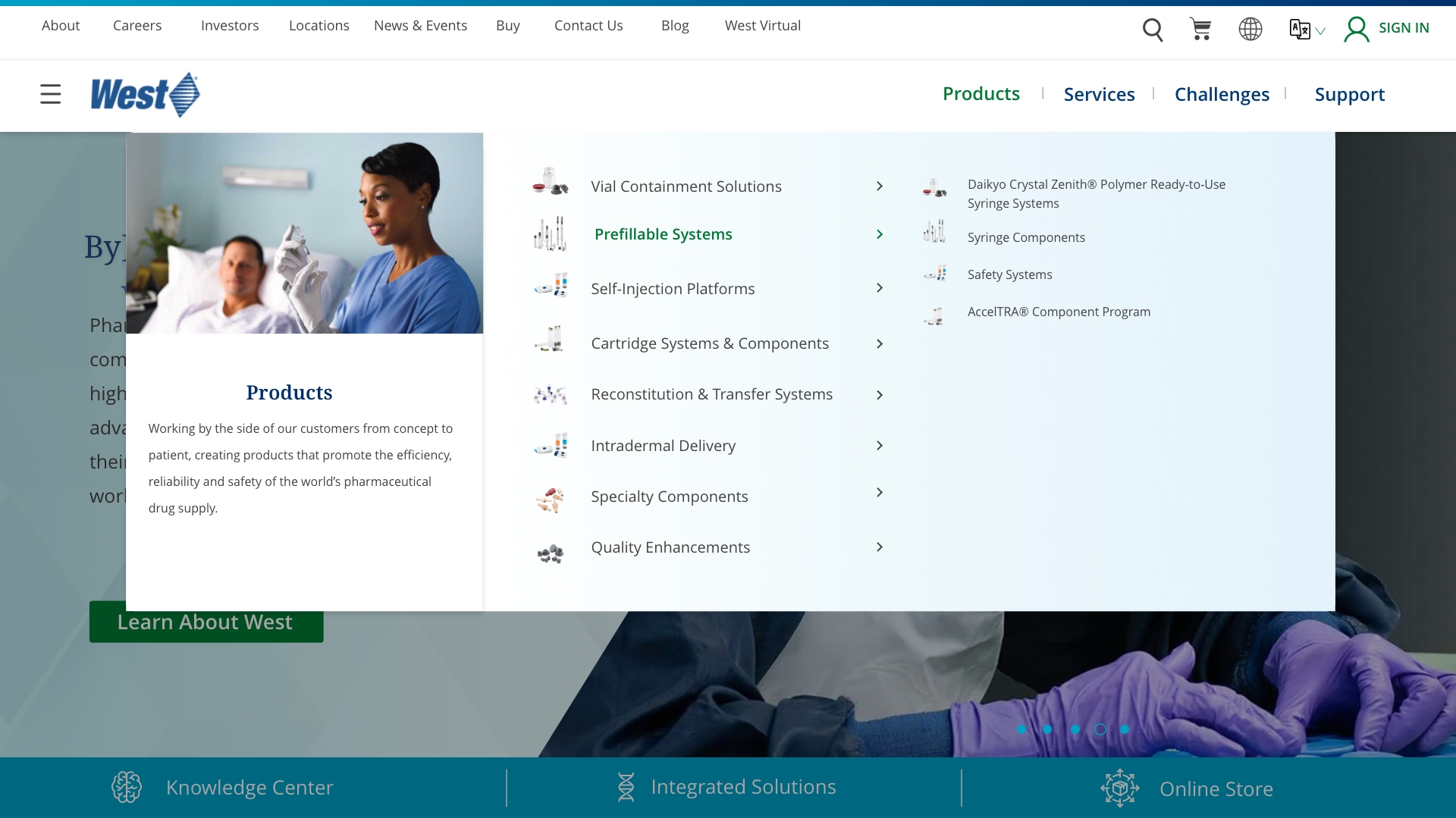Click the globe region selector icon
The width and height of the screenshot is (1456, 818).
(1250, 29)
